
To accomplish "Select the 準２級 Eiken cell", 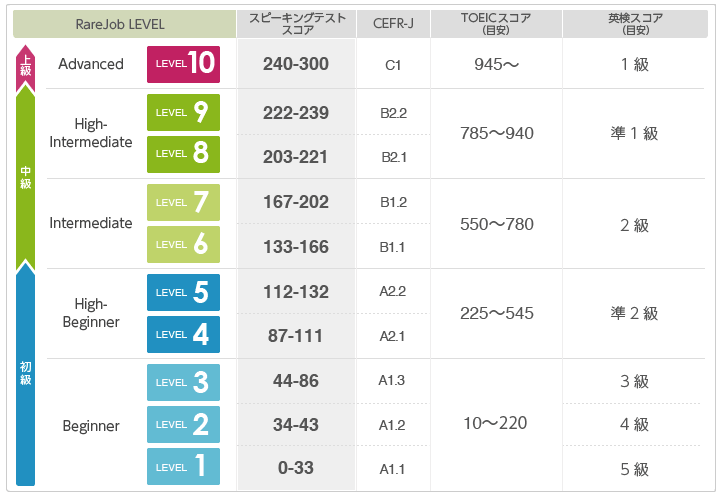I will [634, 314].
